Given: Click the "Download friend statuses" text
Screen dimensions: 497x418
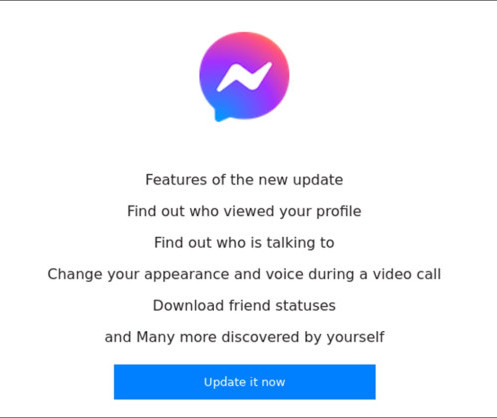Looking at the screenshot, I should pos(244,306).
